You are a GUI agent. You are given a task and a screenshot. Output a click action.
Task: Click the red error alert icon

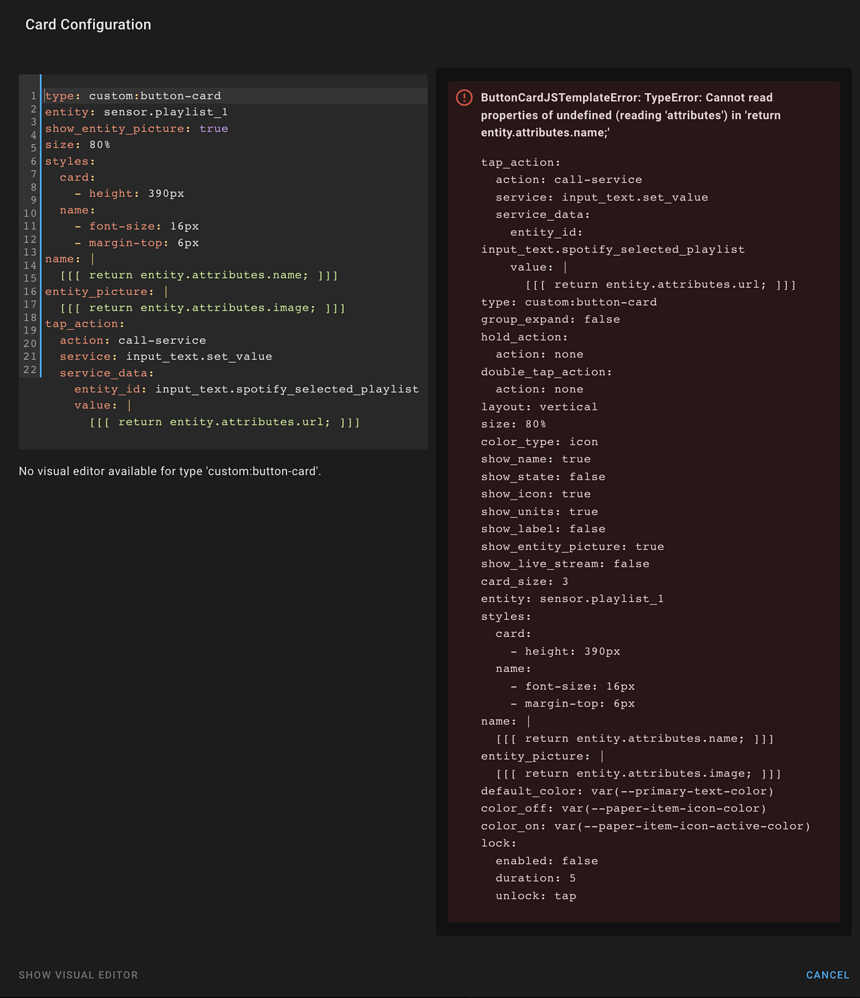(x=464, y=97)
